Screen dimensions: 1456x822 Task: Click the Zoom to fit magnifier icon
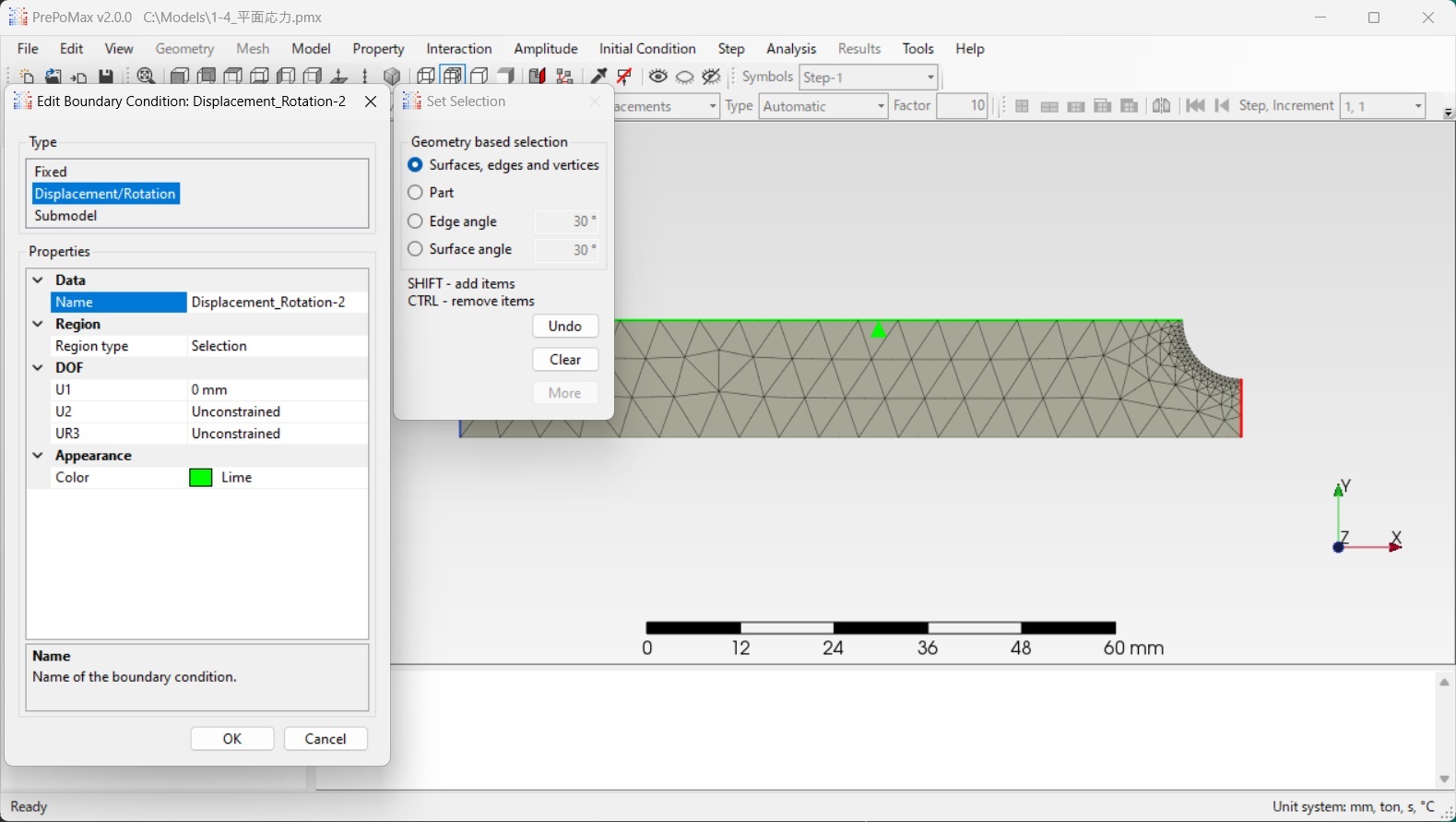(x=146, y=77)
